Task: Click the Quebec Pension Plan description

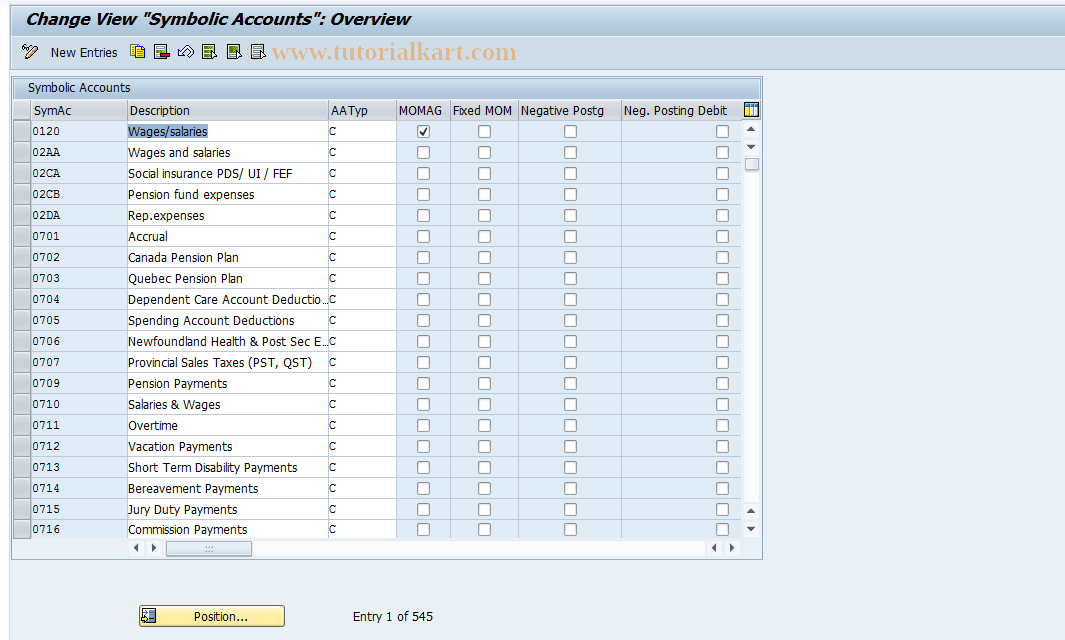Action: coord(228,279)
